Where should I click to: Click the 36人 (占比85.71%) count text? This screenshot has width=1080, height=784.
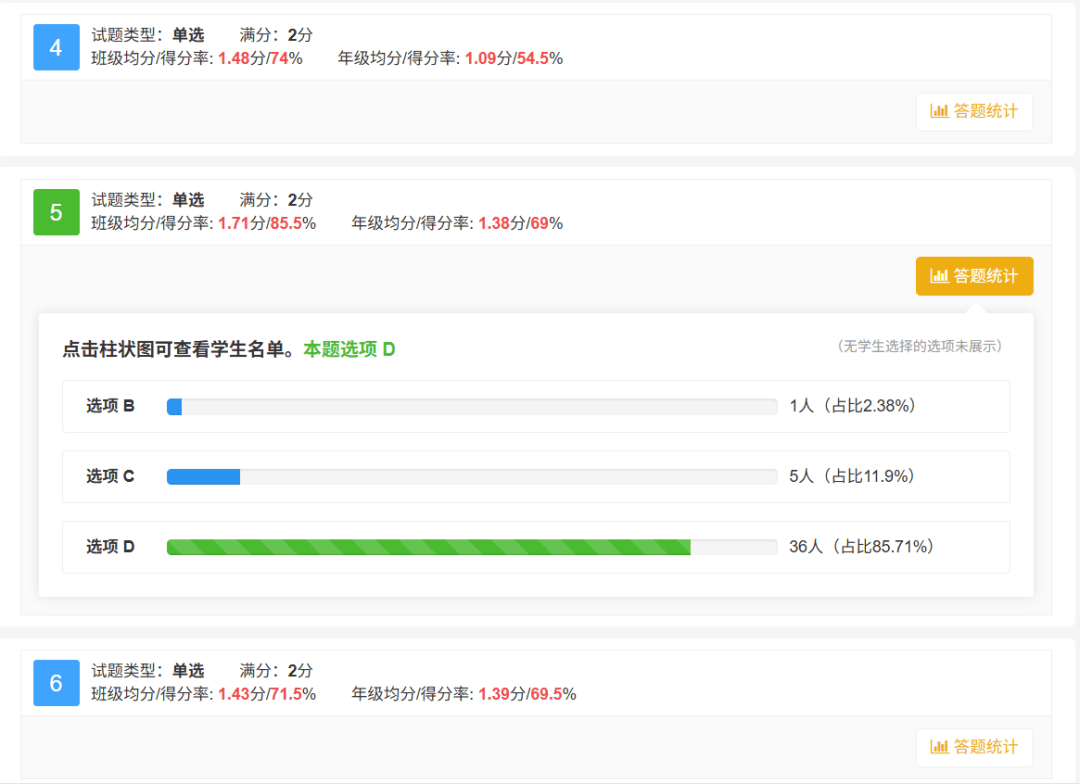click(x=860, y=547)
